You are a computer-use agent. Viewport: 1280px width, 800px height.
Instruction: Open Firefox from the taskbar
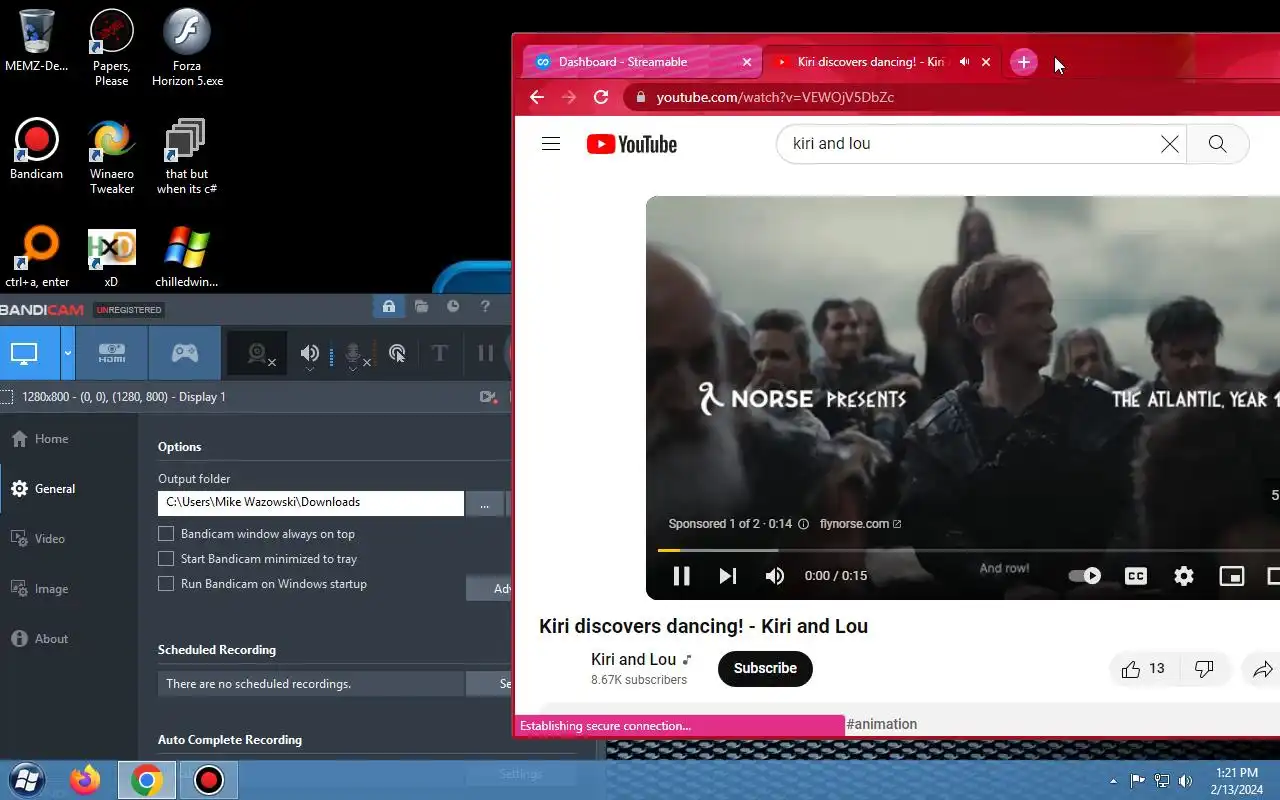pos(85,779)
